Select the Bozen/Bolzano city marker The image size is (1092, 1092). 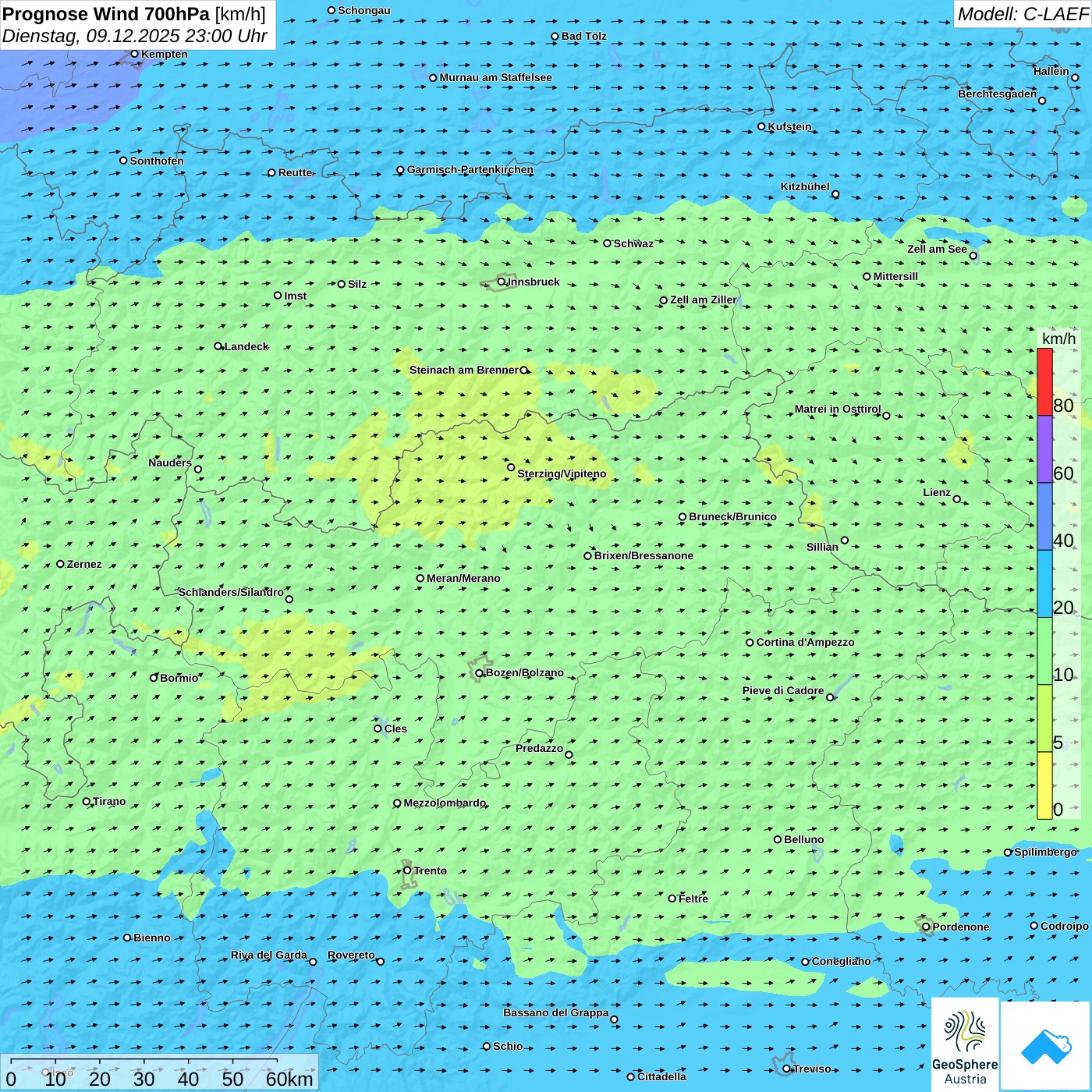[479, 673]
